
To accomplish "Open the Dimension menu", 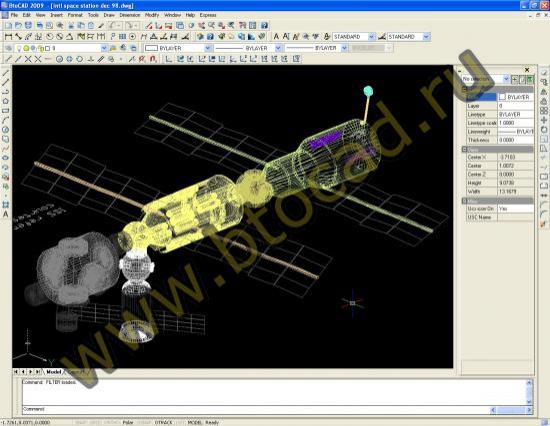I will tap(130, 15).
